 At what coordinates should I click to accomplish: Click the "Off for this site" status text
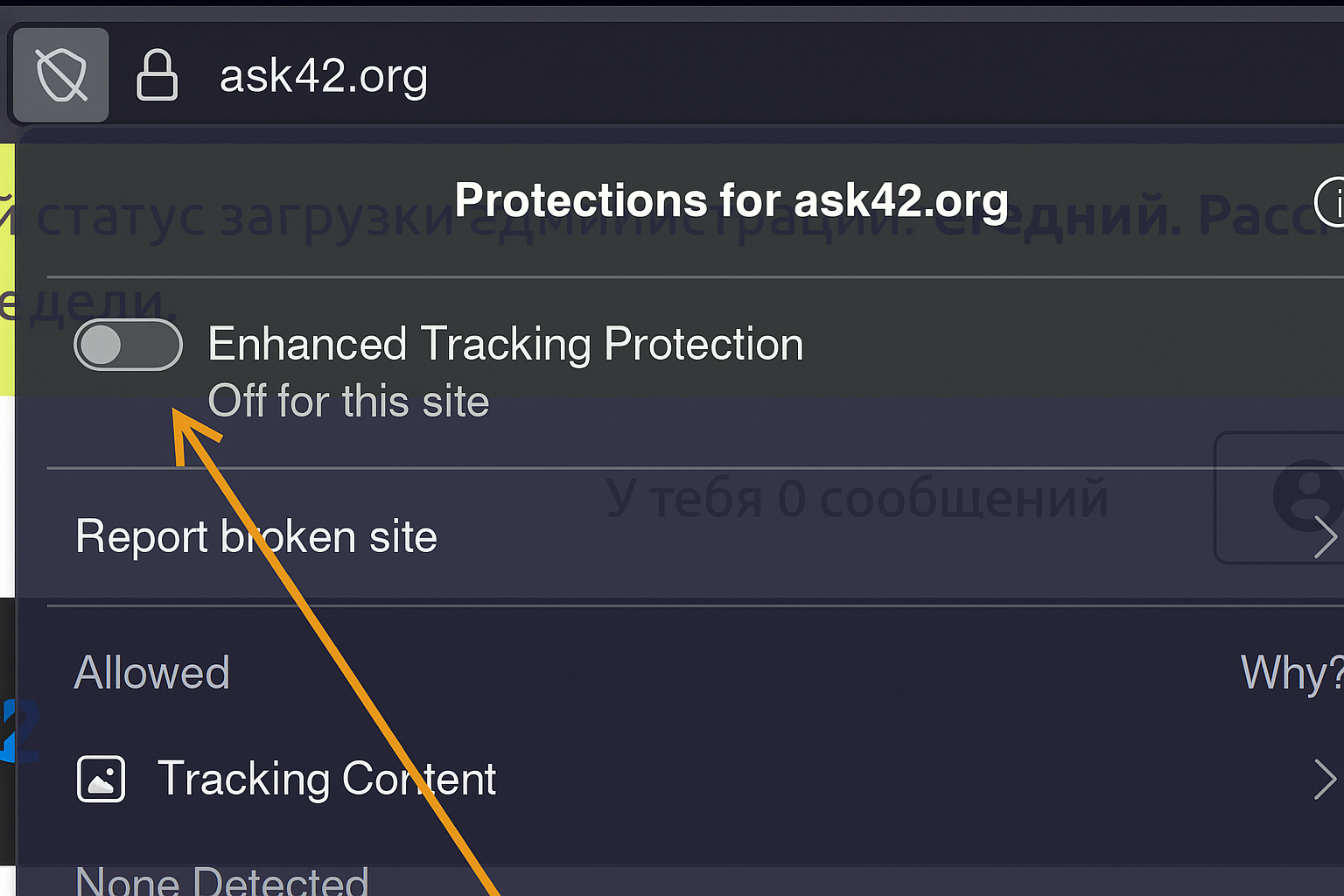tap(348, 402)
